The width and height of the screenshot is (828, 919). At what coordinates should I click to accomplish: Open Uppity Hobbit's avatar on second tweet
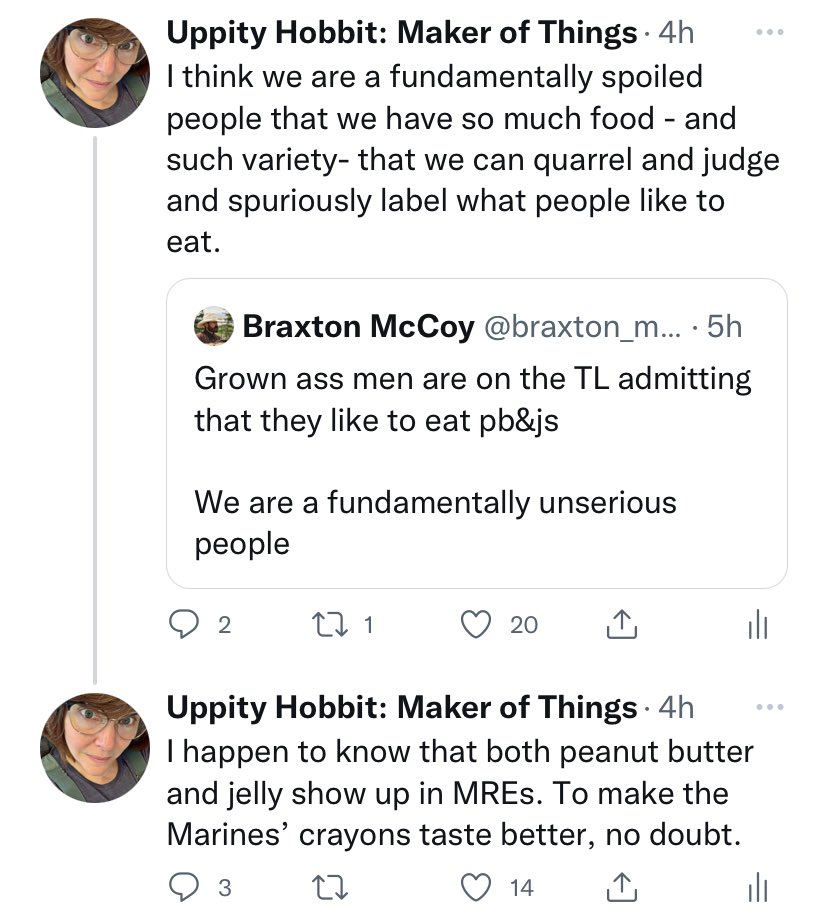pyautogui.click(x=94, y=746)
